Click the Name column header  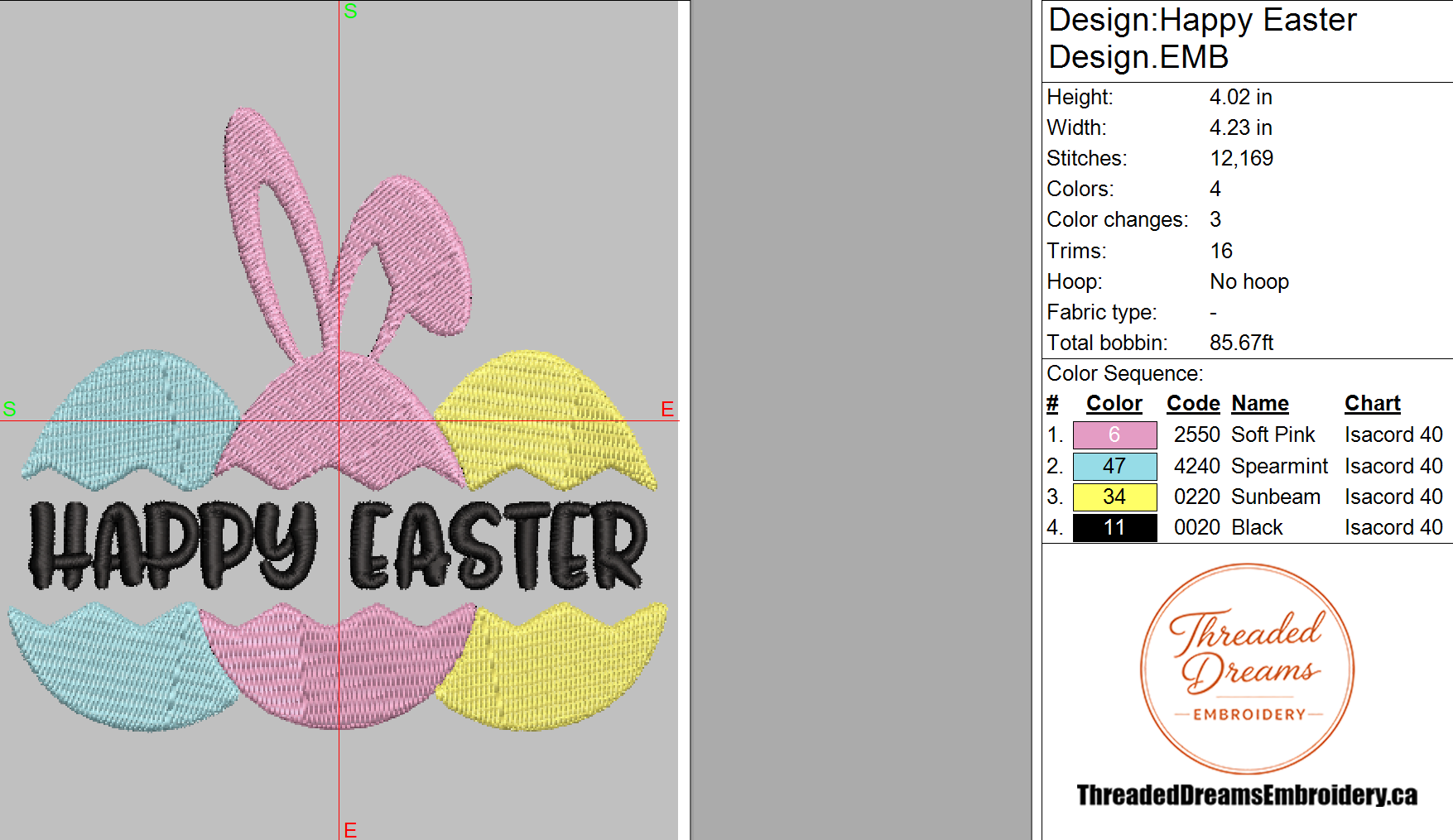(x=1260, y=404)
